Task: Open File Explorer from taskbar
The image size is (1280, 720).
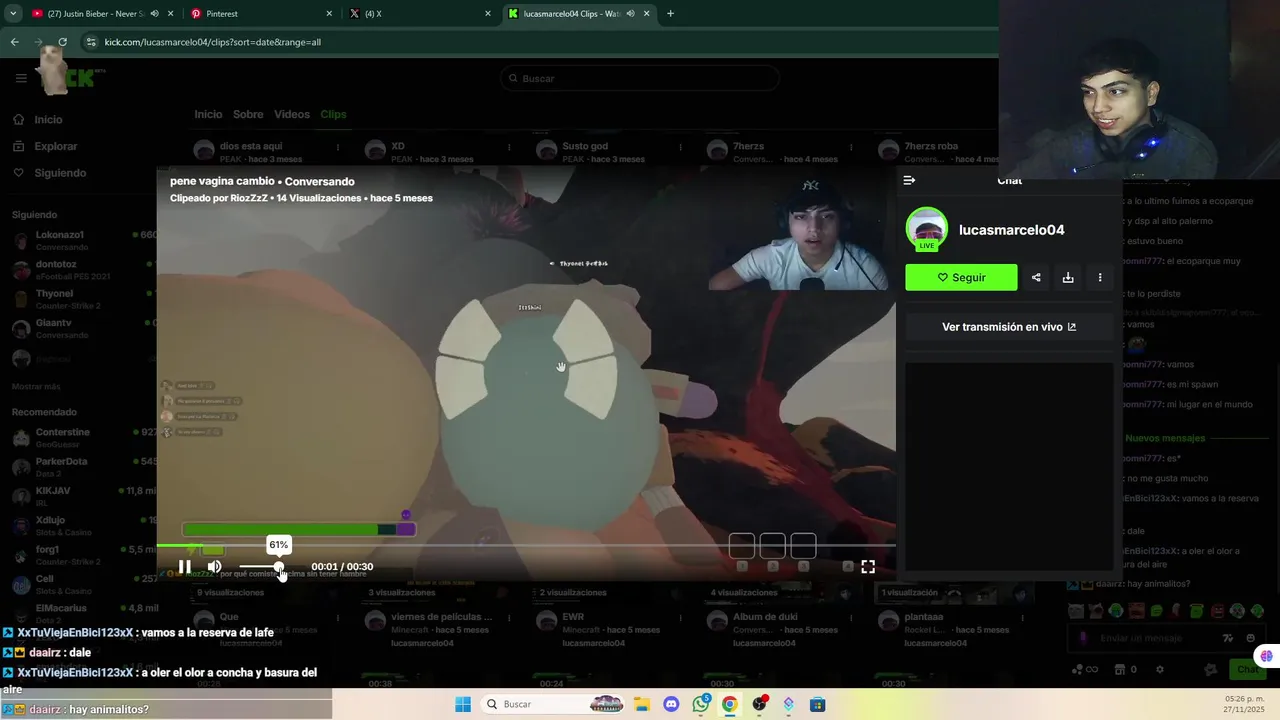Action: coord(641,704)
